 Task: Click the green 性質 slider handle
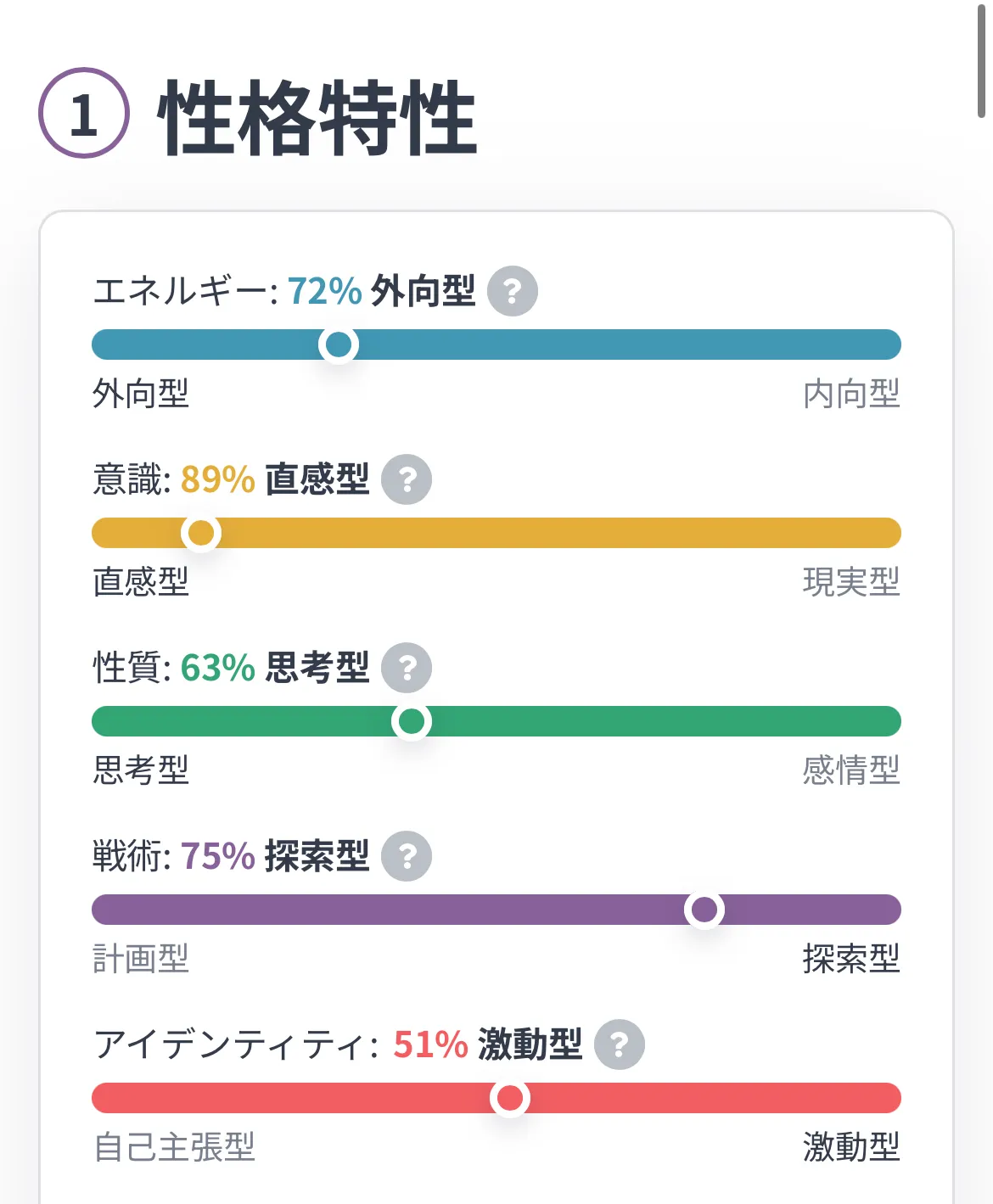coord(412,721)
